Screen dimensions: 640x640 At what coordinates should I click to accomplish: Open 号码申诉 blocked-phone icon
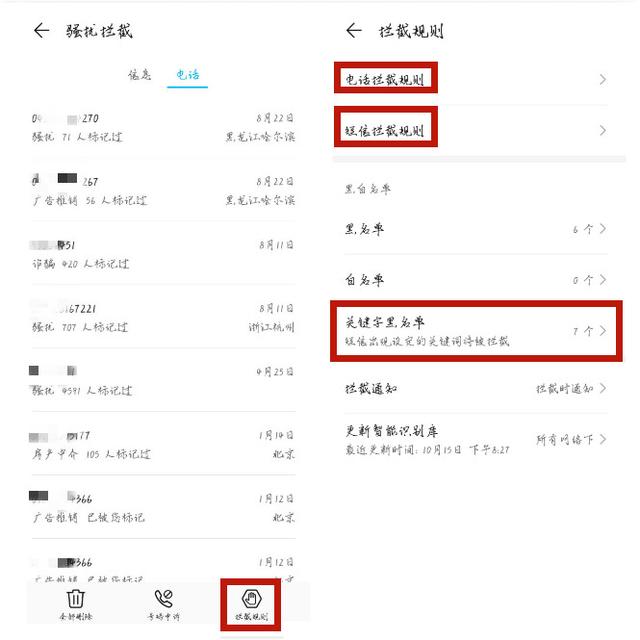point(164,598)
